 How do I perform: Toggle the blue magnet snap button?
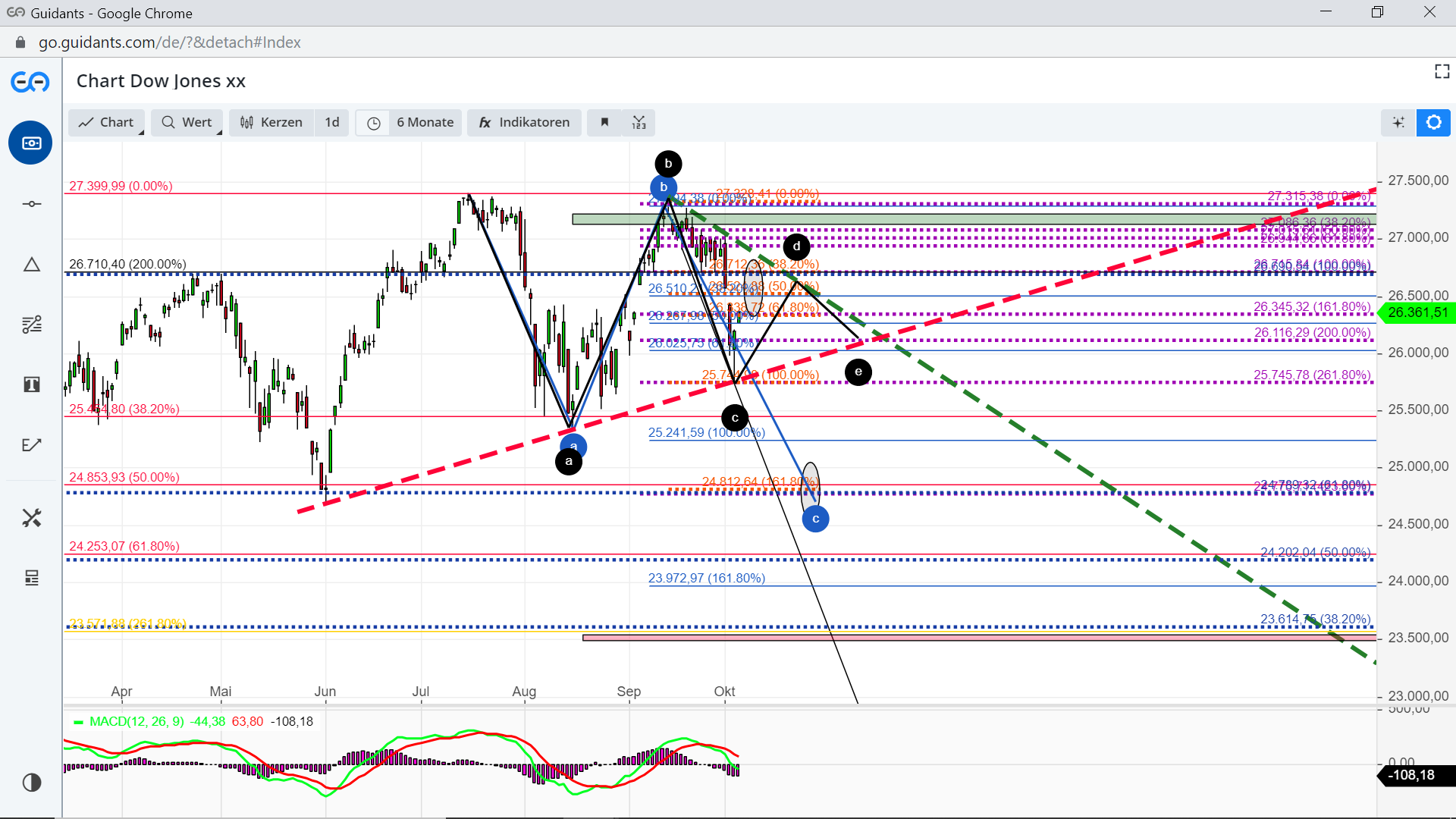[x=1433, y=122]
